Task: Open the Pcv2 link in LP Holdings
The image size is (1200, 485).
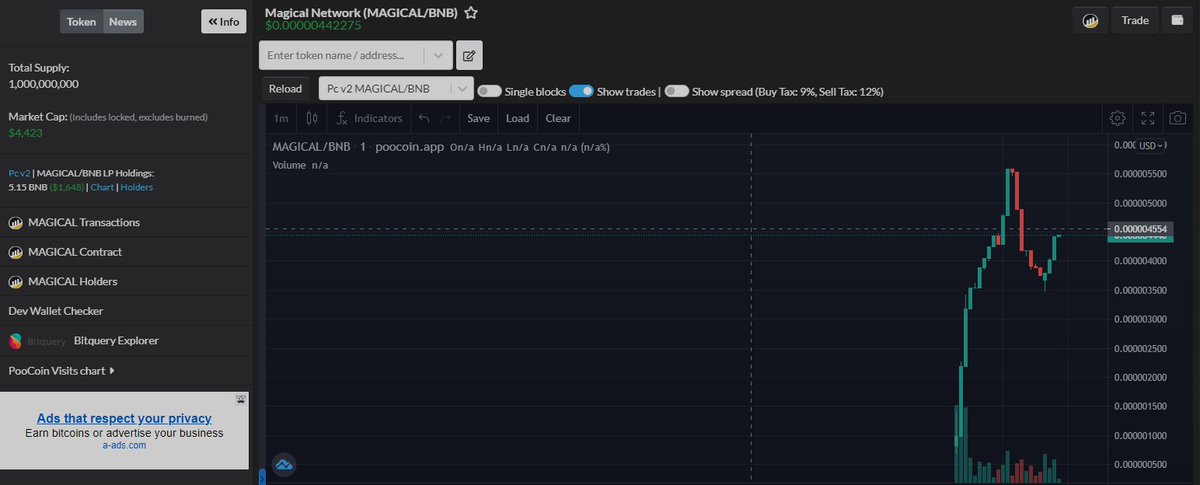Action: (18, 173)
